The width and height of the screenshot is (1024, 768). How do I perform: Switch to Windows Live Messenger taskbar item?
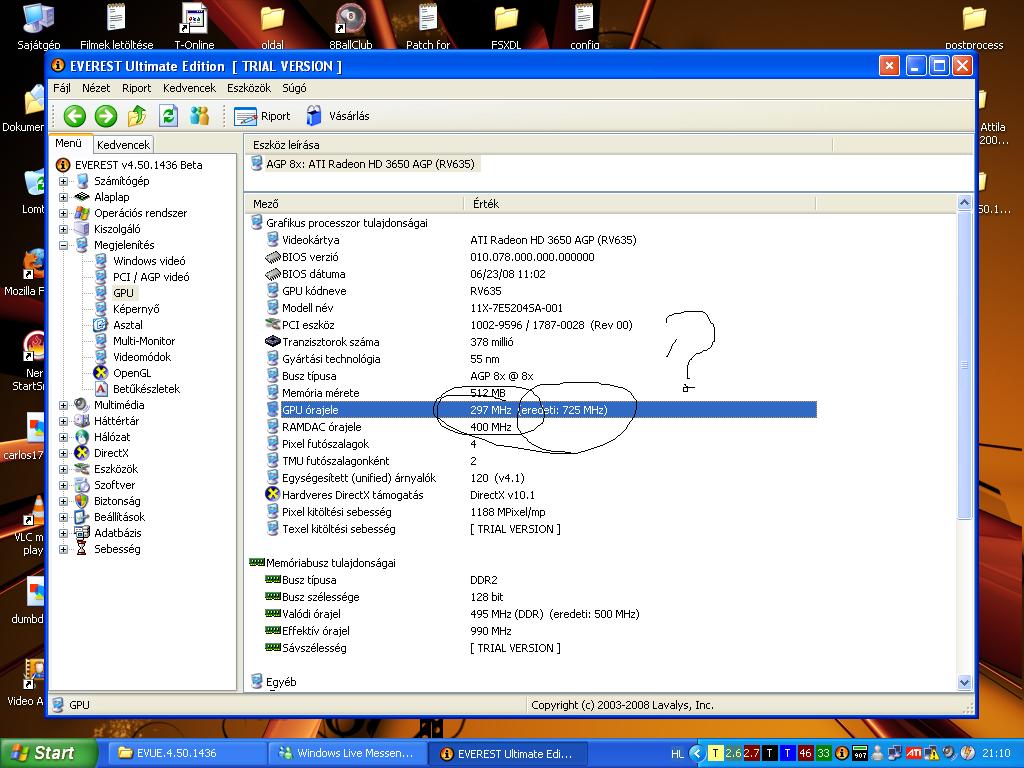[x=347, y=754]
